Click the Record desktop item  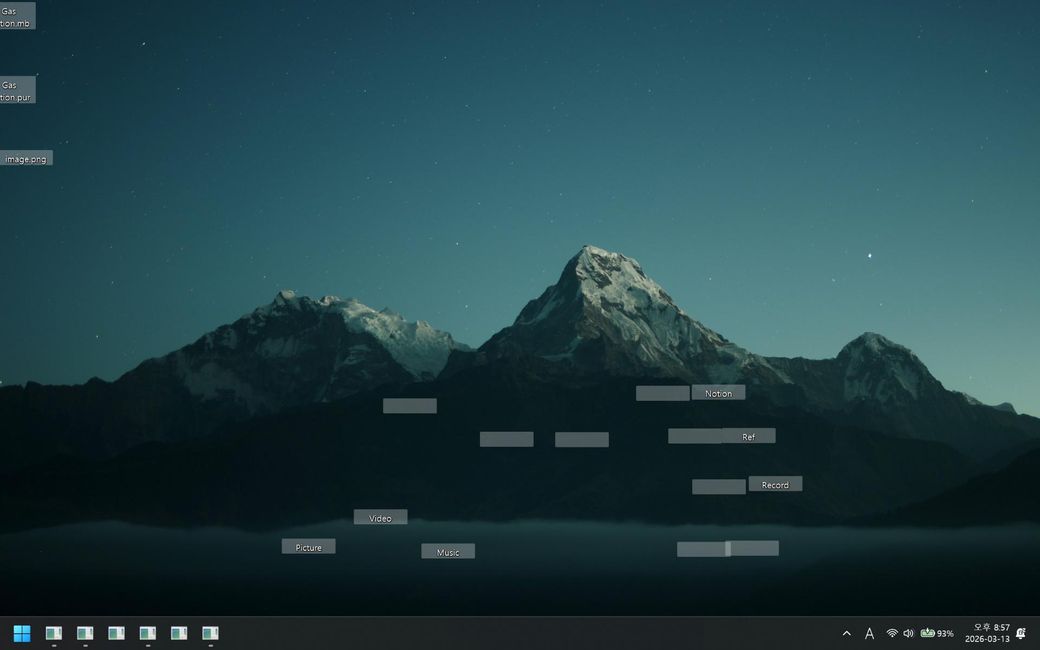click(775, 484)
